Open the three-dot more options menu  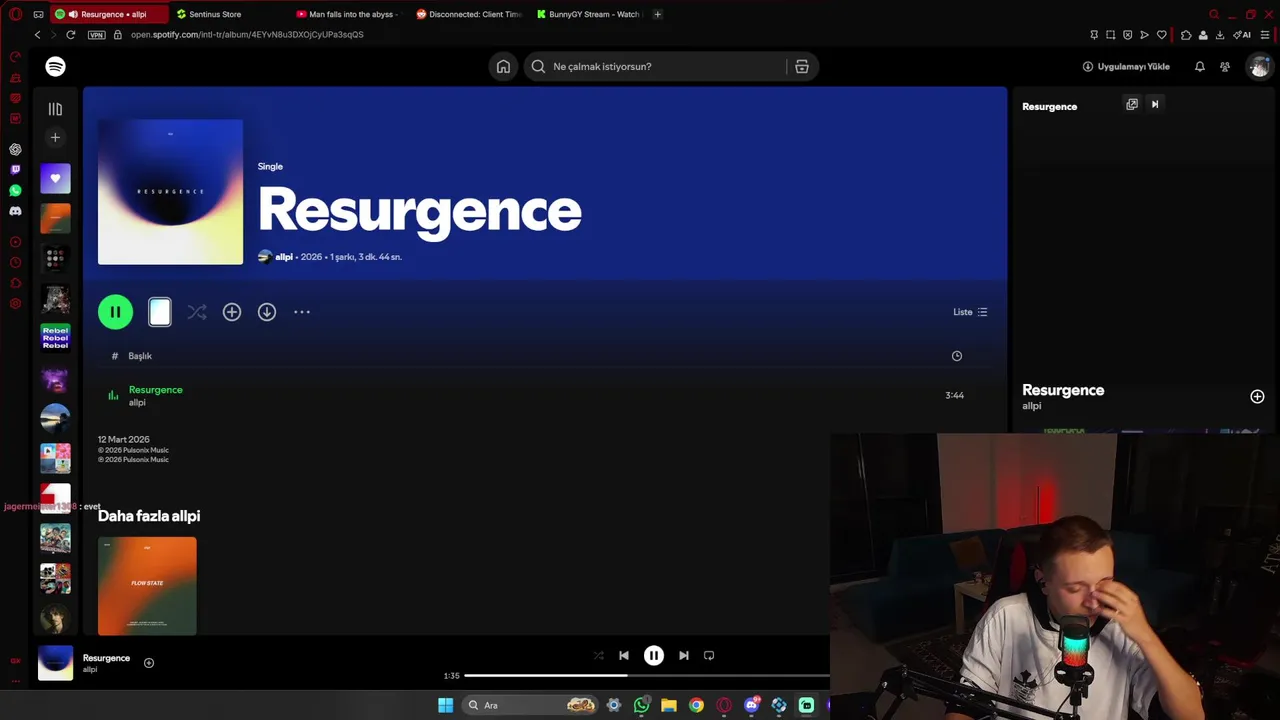pyautogui.click(x=302, y=312)
